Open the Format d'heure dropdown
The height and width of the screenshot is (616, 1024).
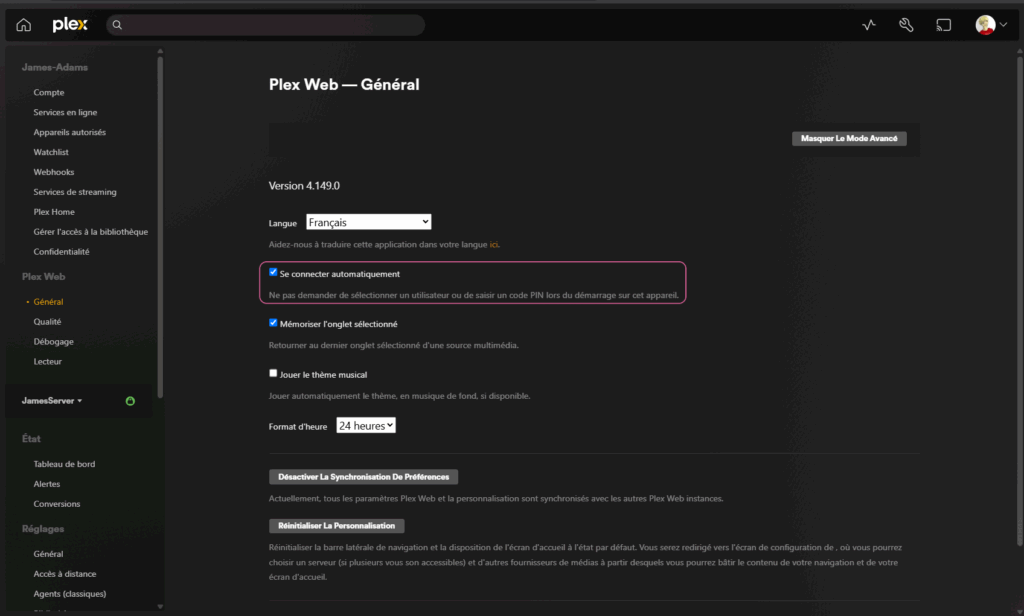(366, 425)
